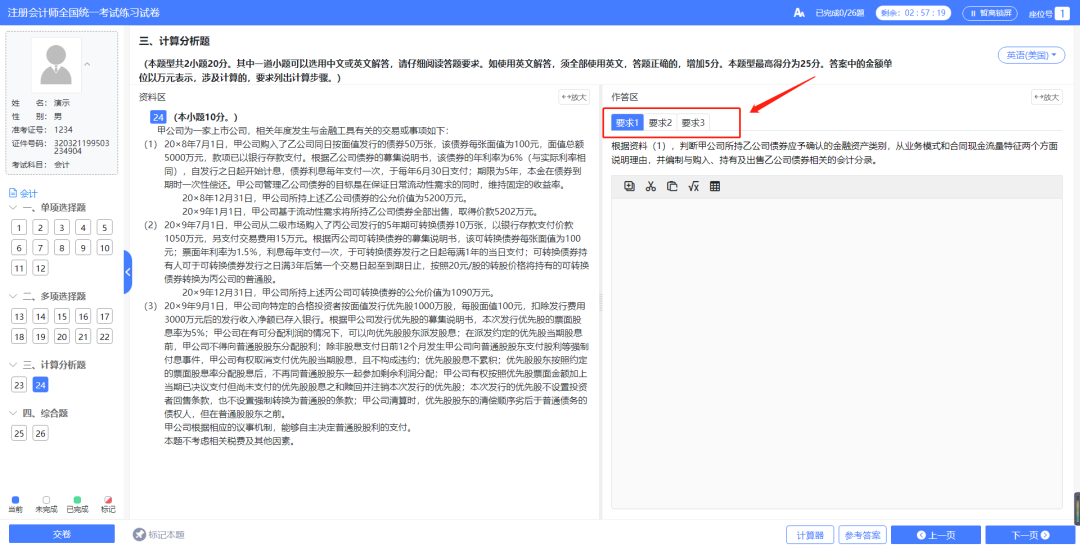Go to question 5

(x=105, y=228)
